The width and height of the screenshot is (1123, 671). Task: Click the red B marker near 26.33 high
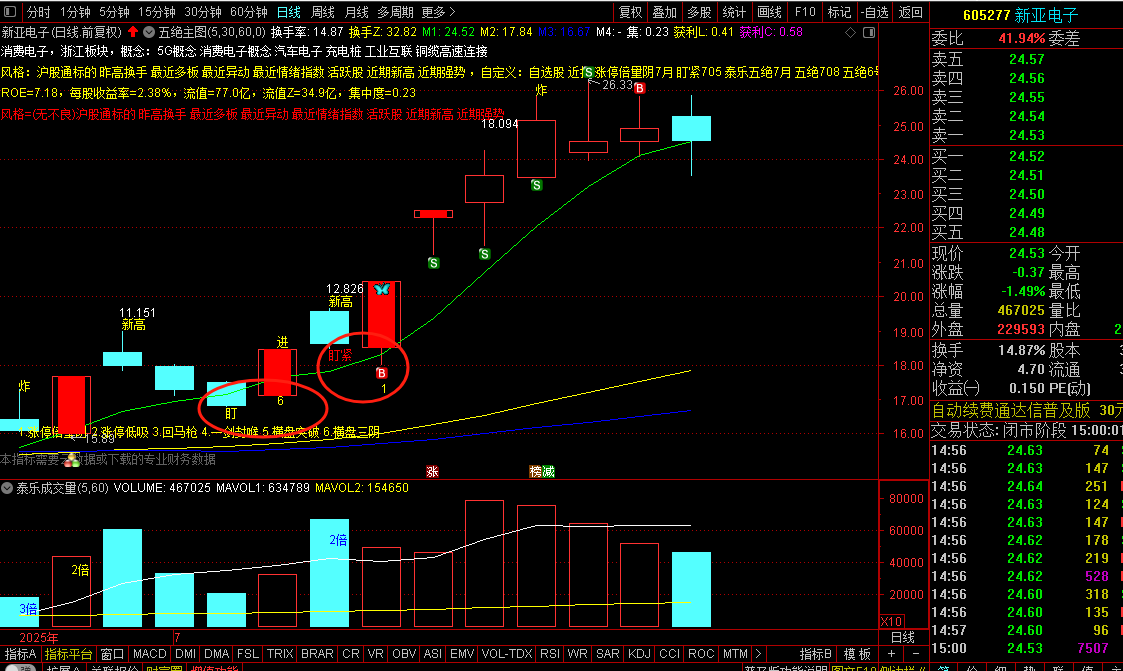coord(640,88)
